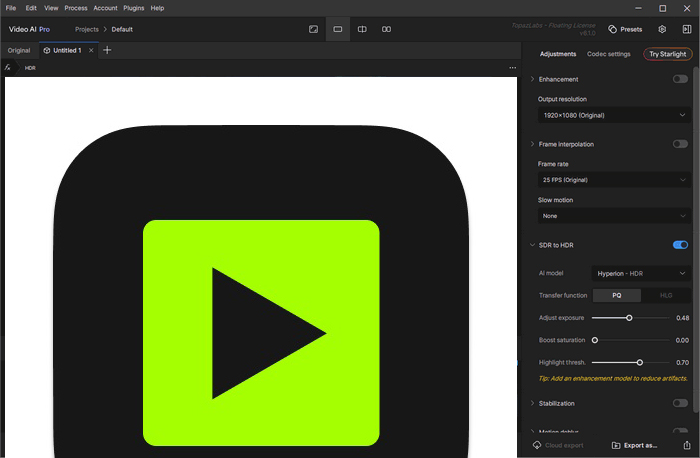Image resolution: width=700 pixels, height=458 pixels.
Task: Open the AI model Hyperion dropdown
Action: coord(641,273)
